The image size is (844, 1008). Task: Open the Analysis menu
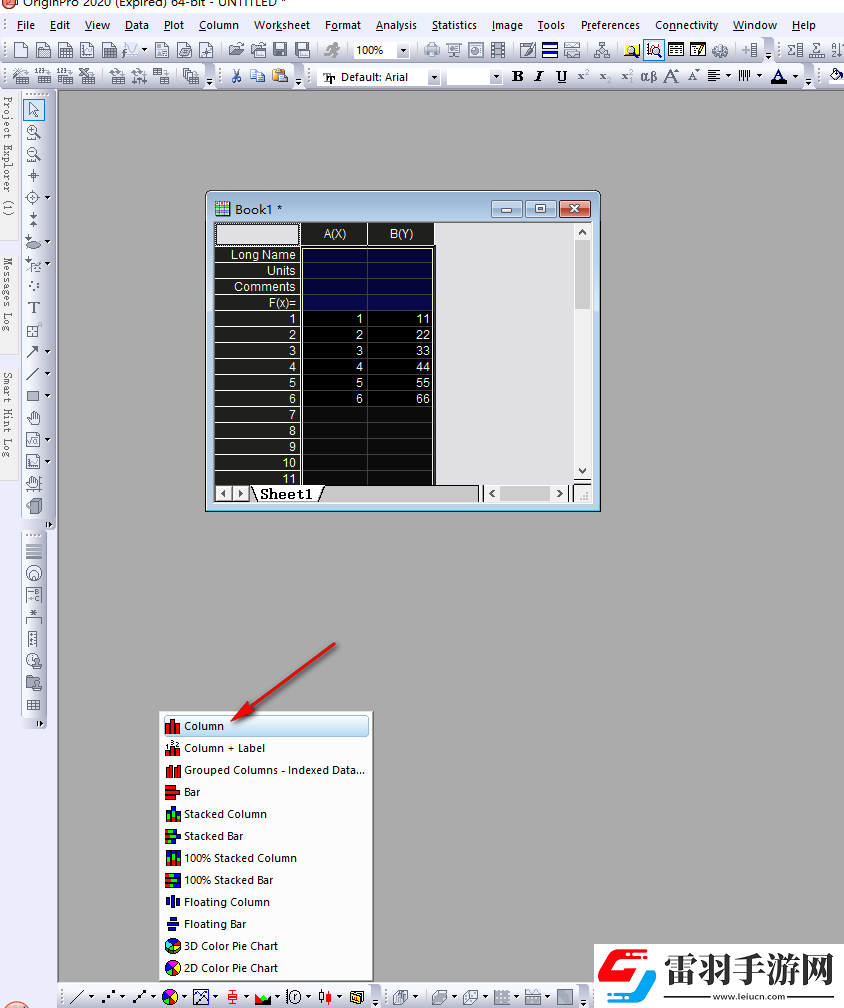click(396, 25)
